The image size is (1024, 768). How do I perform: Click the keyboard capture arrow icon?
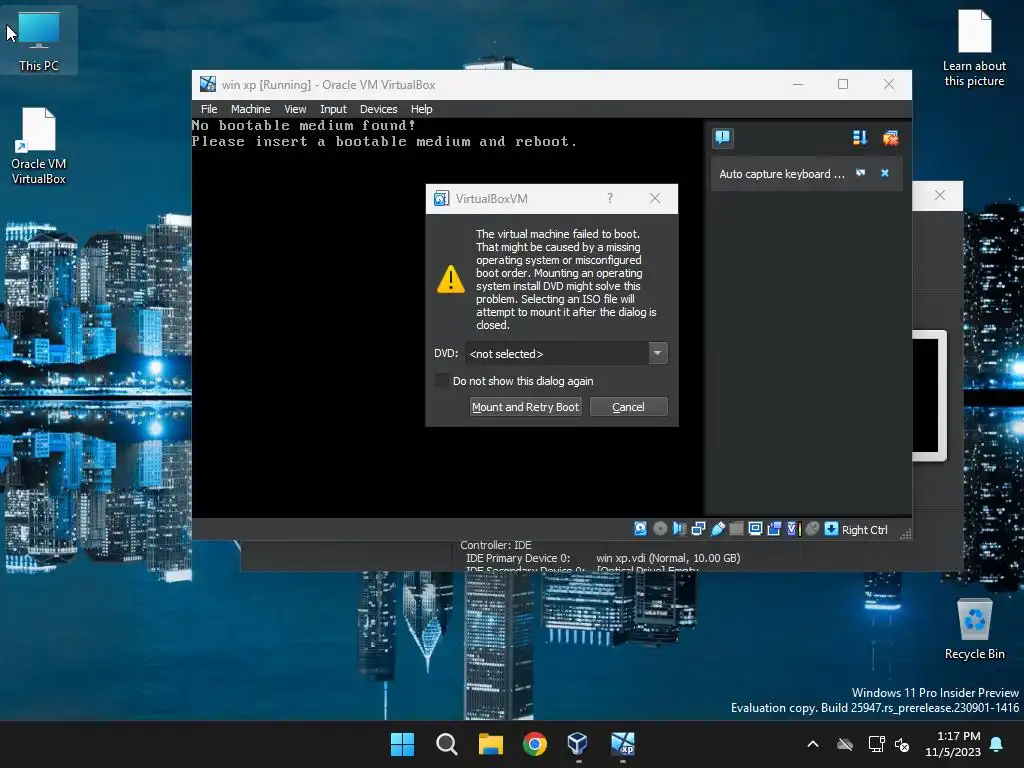coord(831,529)
